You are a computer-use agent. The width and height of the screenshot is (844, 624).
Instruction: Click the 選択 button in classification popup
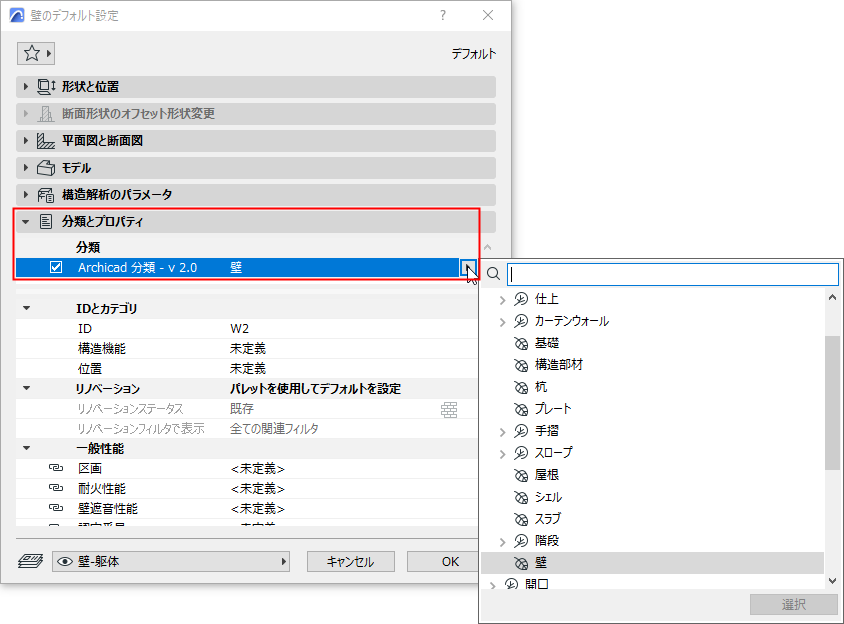(794, 605)
